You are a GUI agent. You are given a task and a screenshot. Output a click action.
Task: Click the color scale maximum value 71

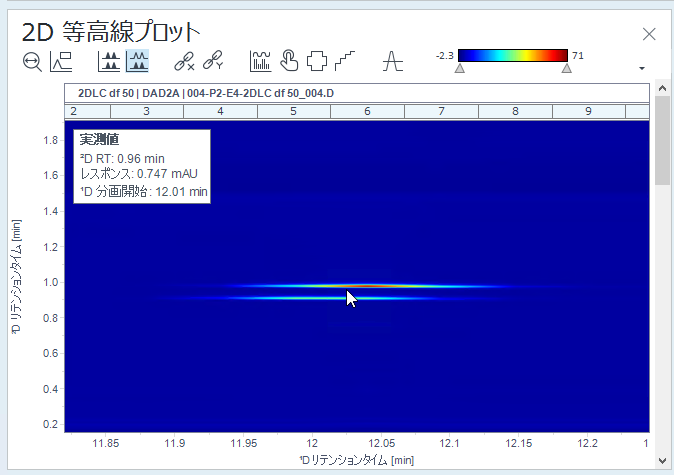coord(578,55)
